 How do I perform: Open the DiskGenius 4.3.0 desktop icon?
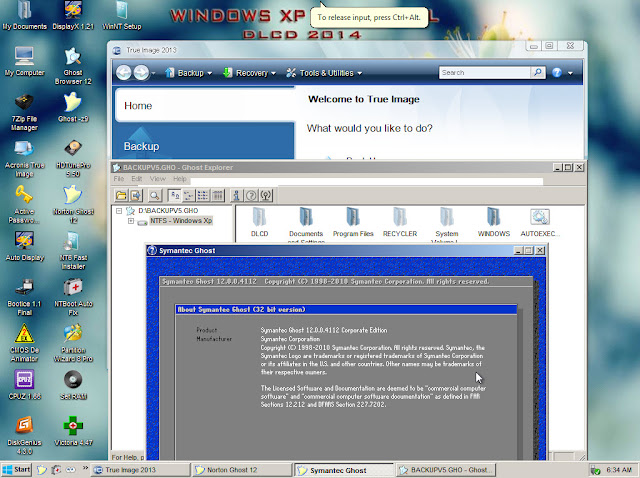pos(24,435)
